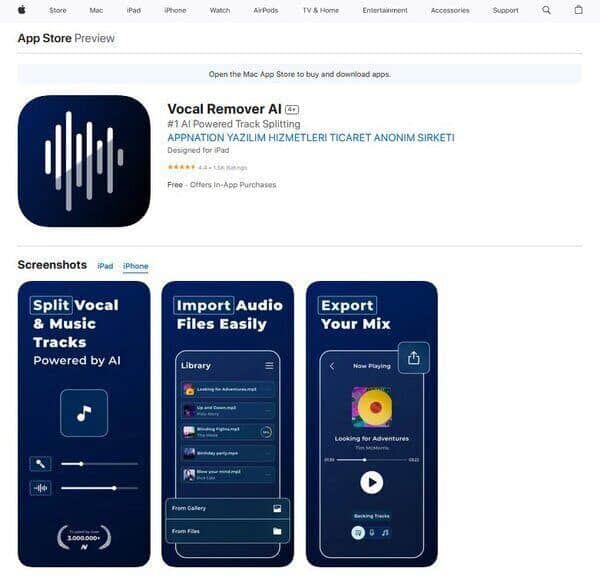Click the Designed for iPad text

pos(198,150)
